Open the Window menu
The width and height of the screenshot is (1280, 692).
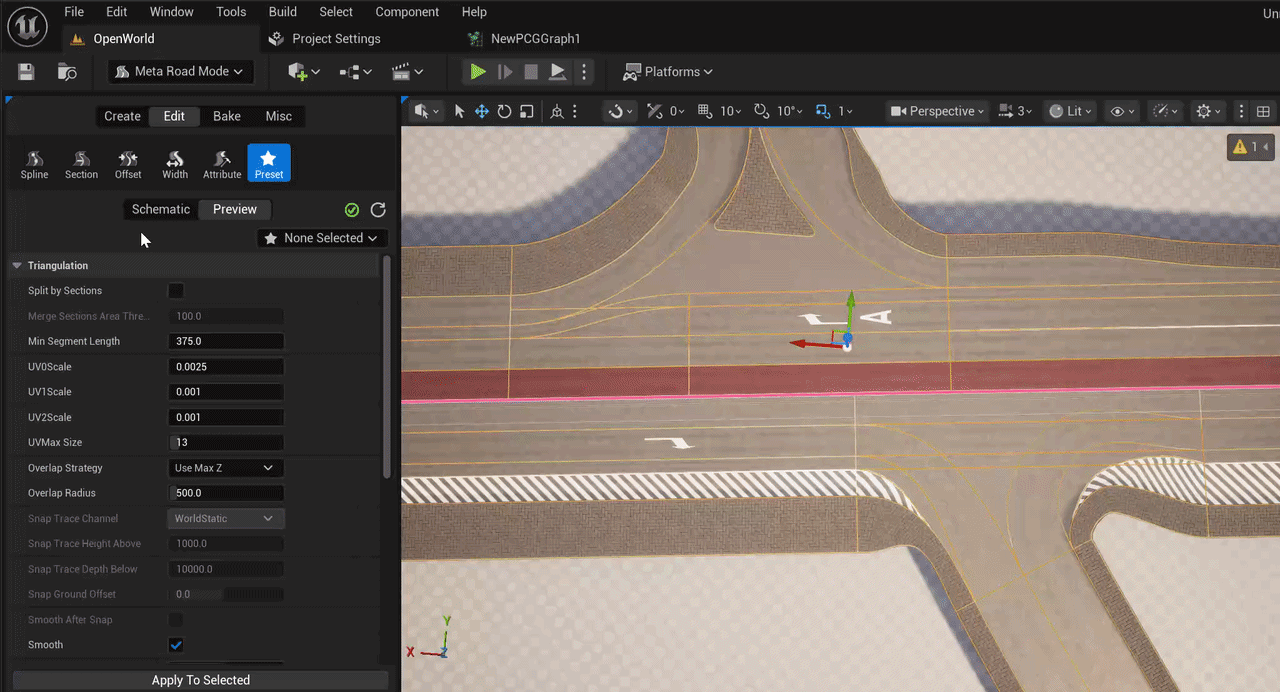(171, 12)
